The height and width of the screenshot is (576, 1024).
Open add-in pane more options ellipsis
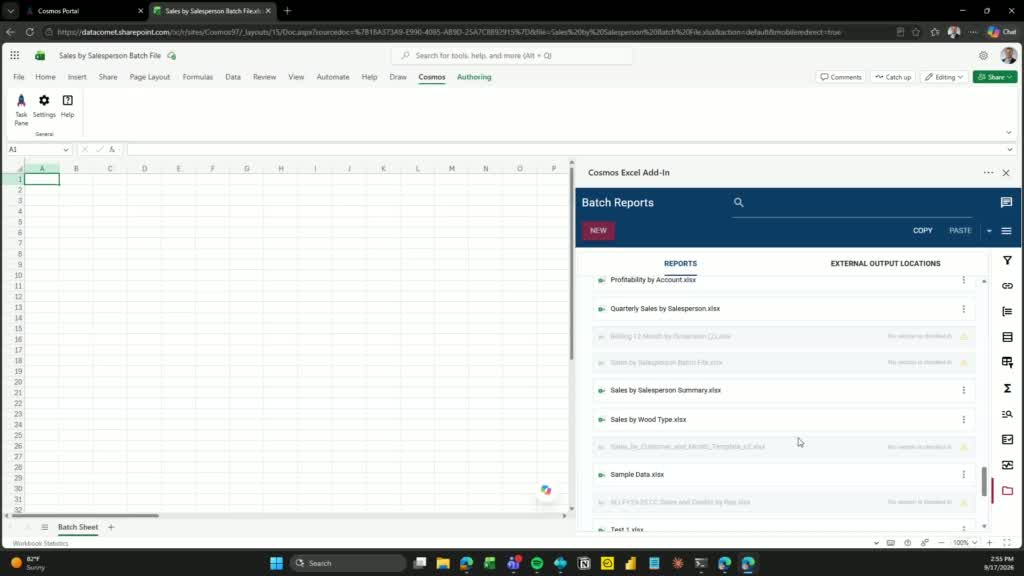coord(988,172)
